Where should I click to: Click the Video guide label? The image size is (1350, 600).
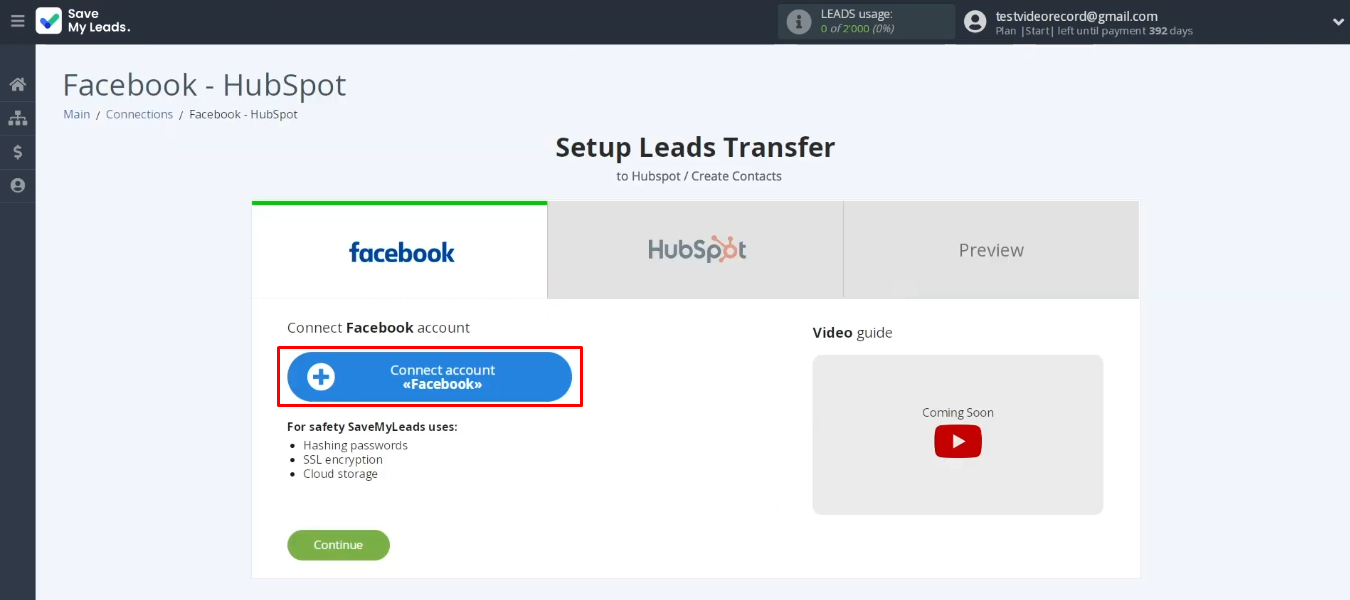[852, 332]
